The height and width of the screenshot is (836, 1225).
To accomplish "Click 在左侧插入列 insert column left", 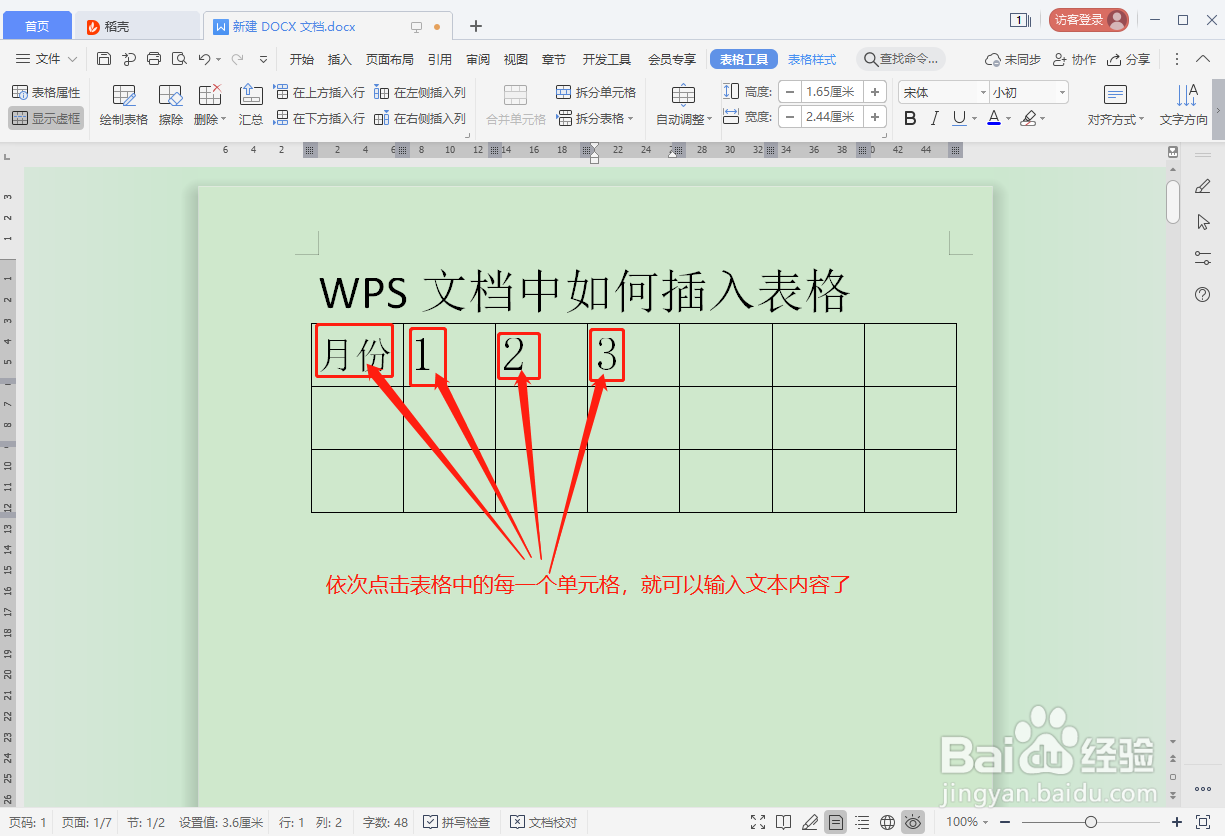I will (x=420, y=92).
